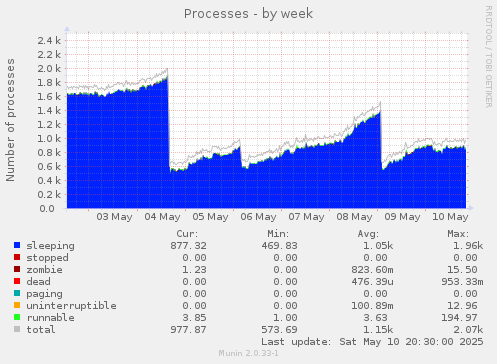The height and width of the screenshot is (364, 497).
Task: Click the sleeping average value 1.05k
Action: pyautogui.click(x=378, y=246)
